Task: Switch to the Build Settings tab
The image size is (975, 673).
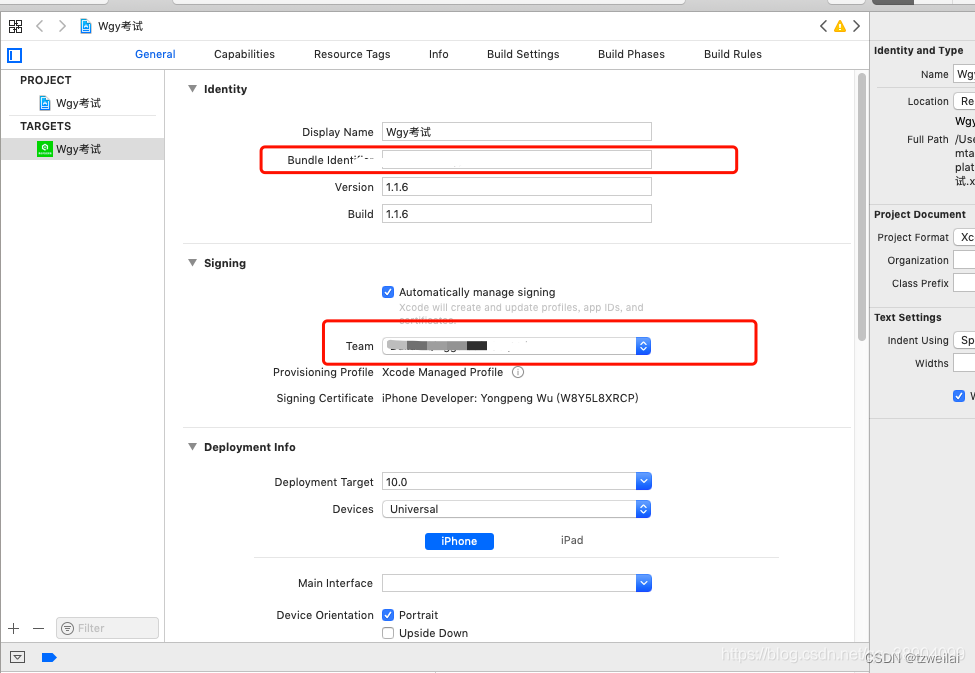Action: click(x=523, y=54)
